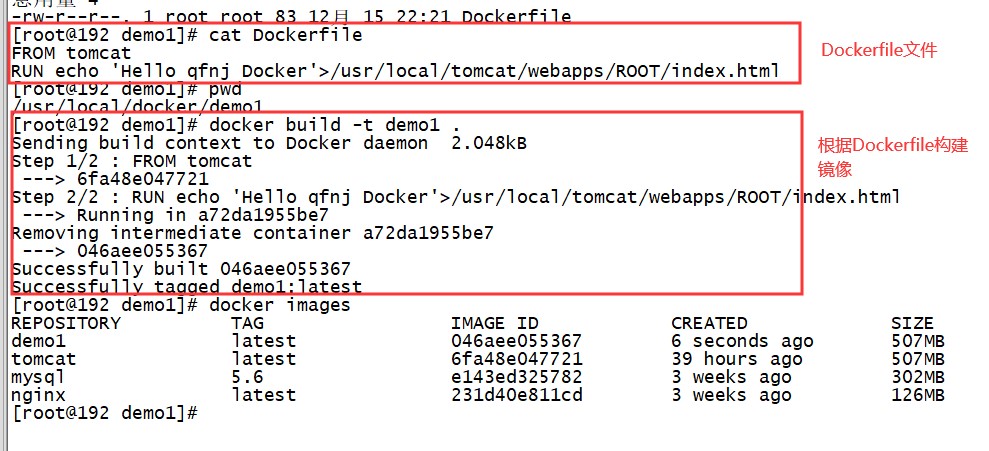Screen dimensions: 989x451
Task: Click the 'docker images' command text
Action: click(279, 305)
